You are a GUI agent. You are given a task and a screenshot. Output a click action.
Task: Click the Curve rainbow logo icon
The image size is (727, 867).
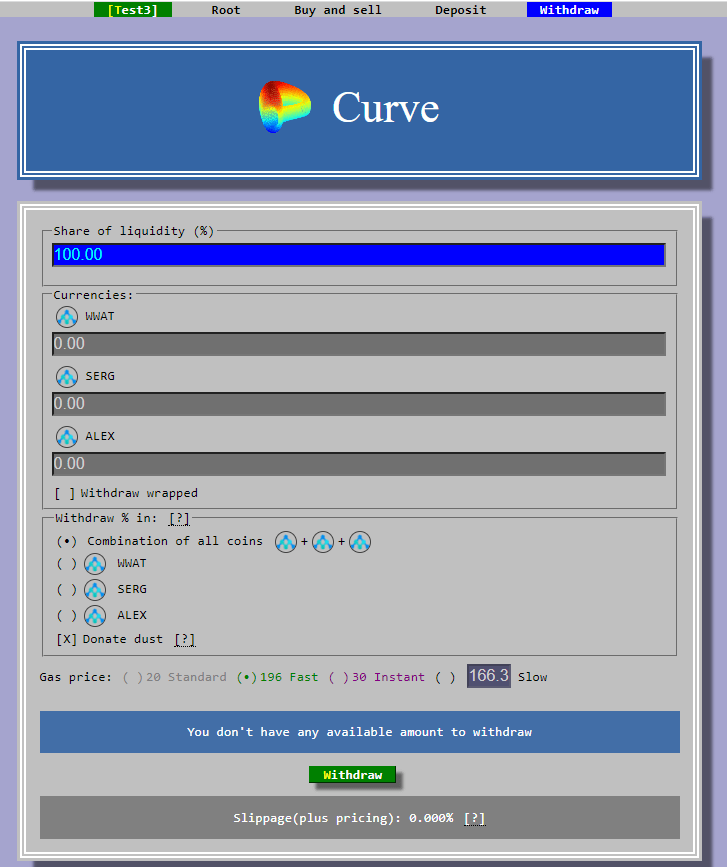[x=285, y=107]
